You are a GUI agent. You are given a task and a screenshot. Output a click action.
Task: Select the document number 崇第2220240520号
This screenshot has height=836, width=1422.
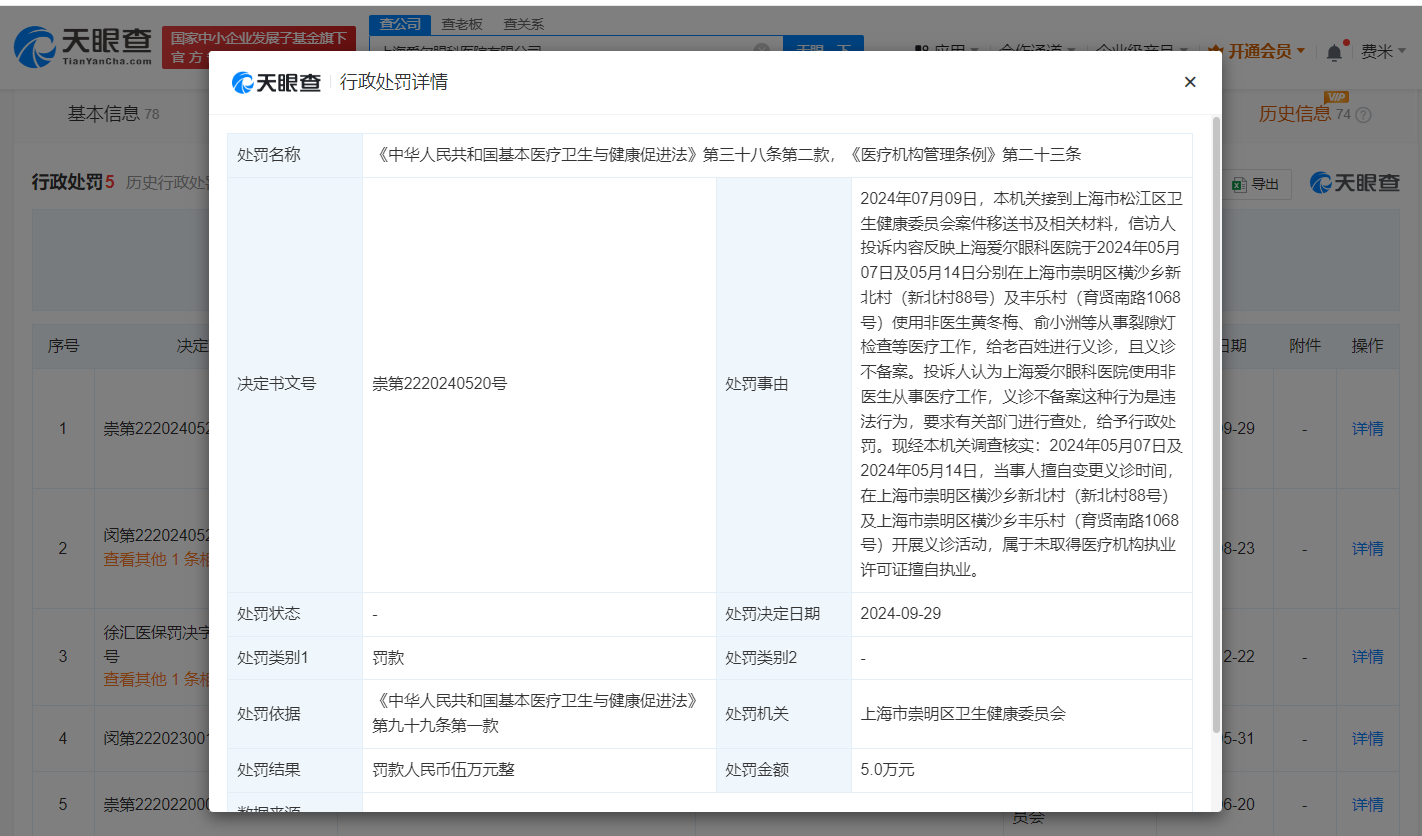tap(440, 384)
